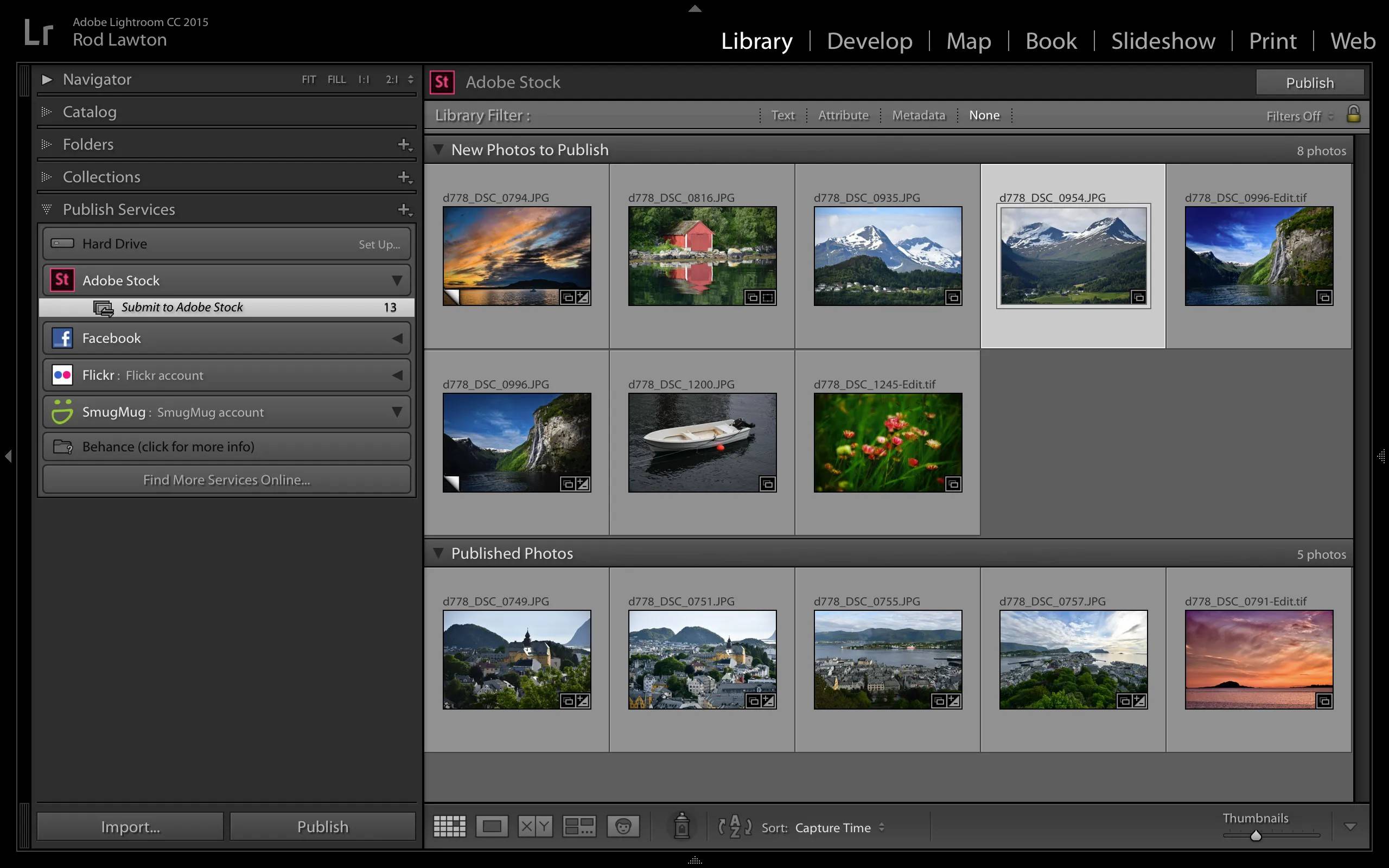
Task: Click the Lr application logo
Action: coord(39,32)
